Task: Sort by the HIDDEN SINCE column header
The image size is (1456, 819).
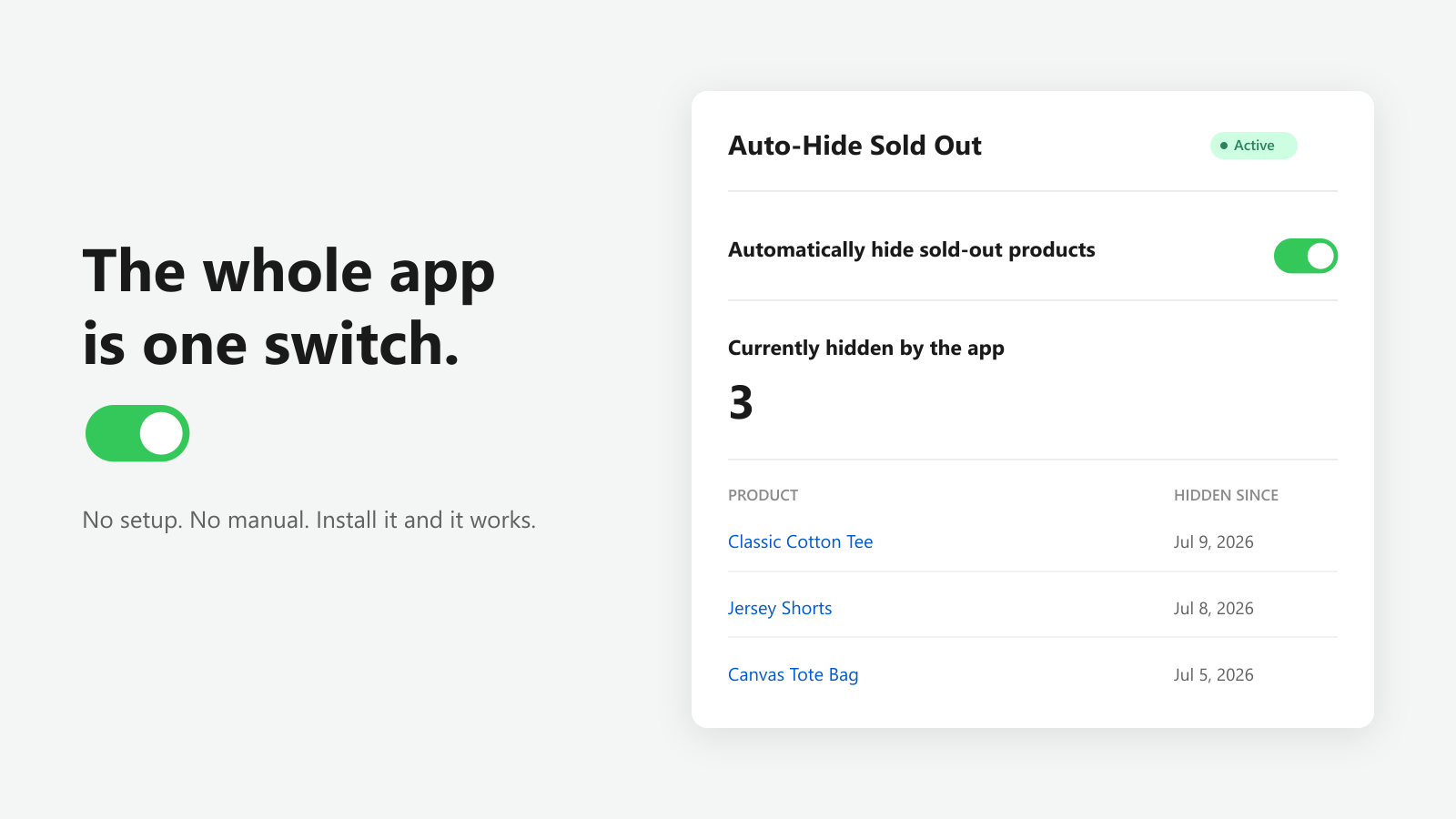Action: (x=1226, y=495)
